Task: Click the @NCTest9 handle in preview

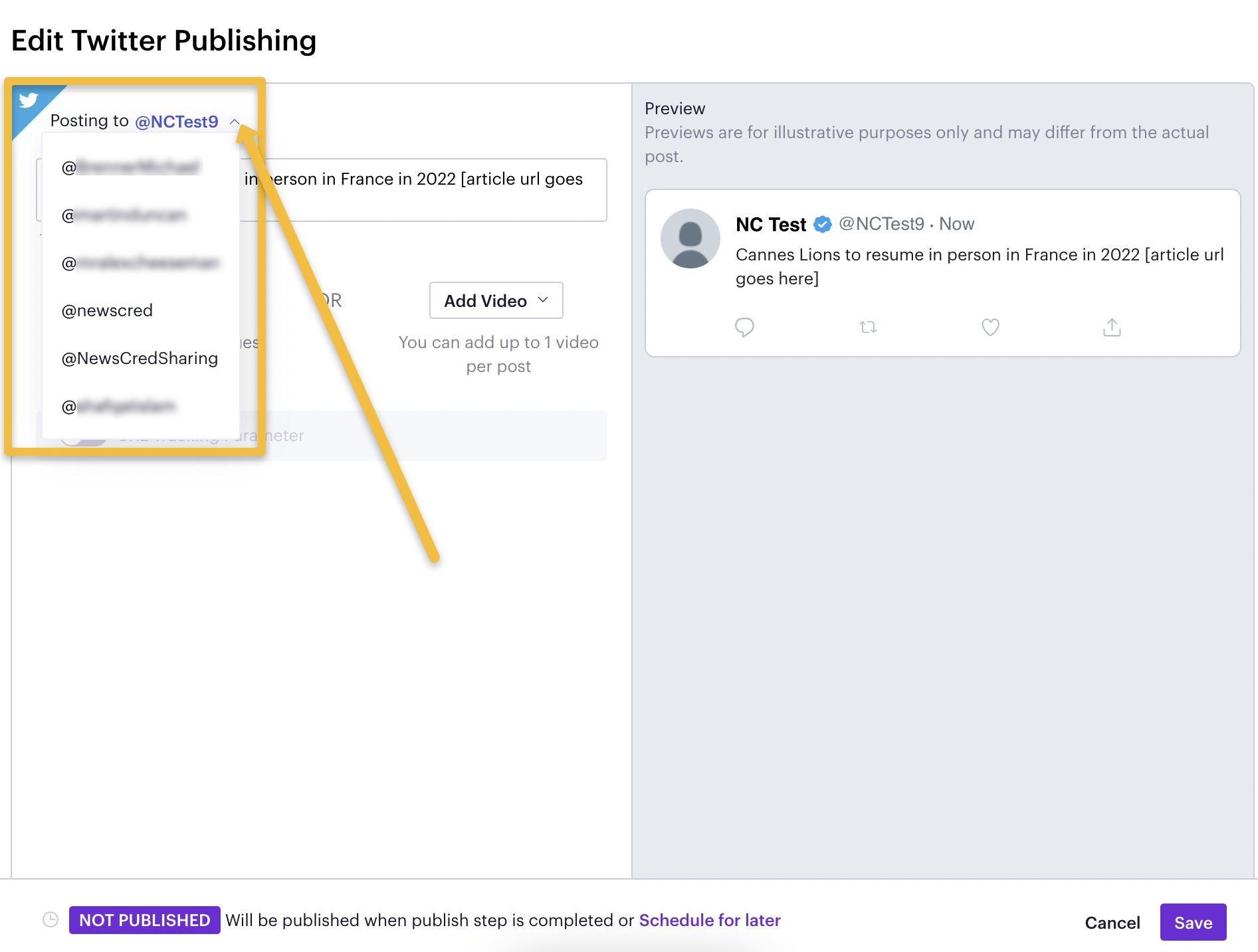Action: (881, 224)
